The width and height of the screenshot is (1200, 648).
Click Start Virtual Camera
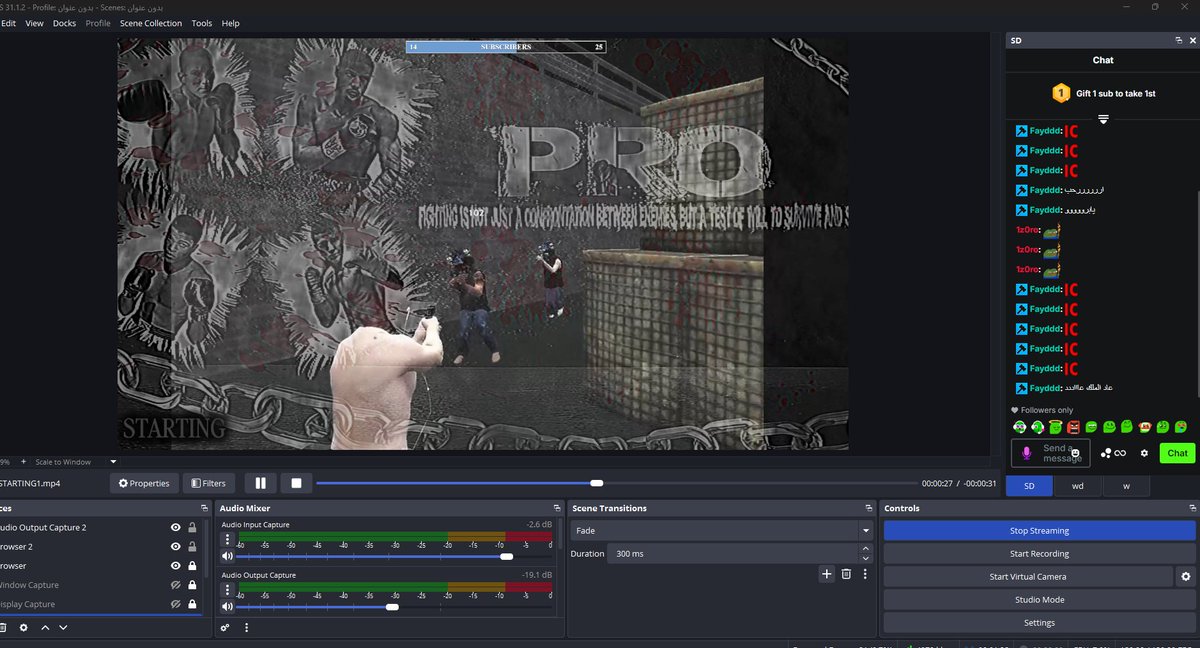[x=1028, y=577]
